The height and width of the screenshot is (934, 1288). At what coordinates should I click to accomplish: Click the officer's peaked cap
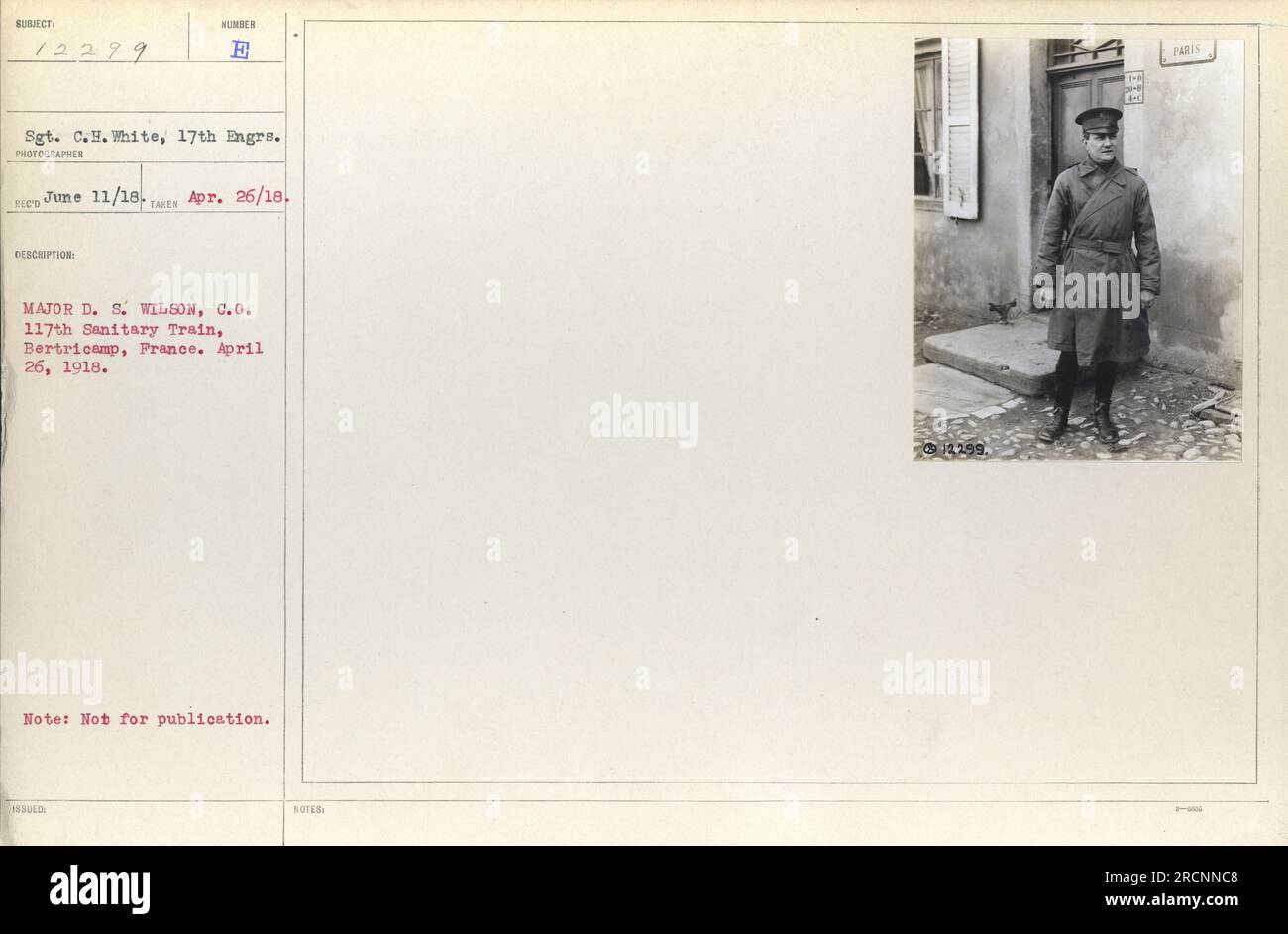click(x=1098, y=120)
